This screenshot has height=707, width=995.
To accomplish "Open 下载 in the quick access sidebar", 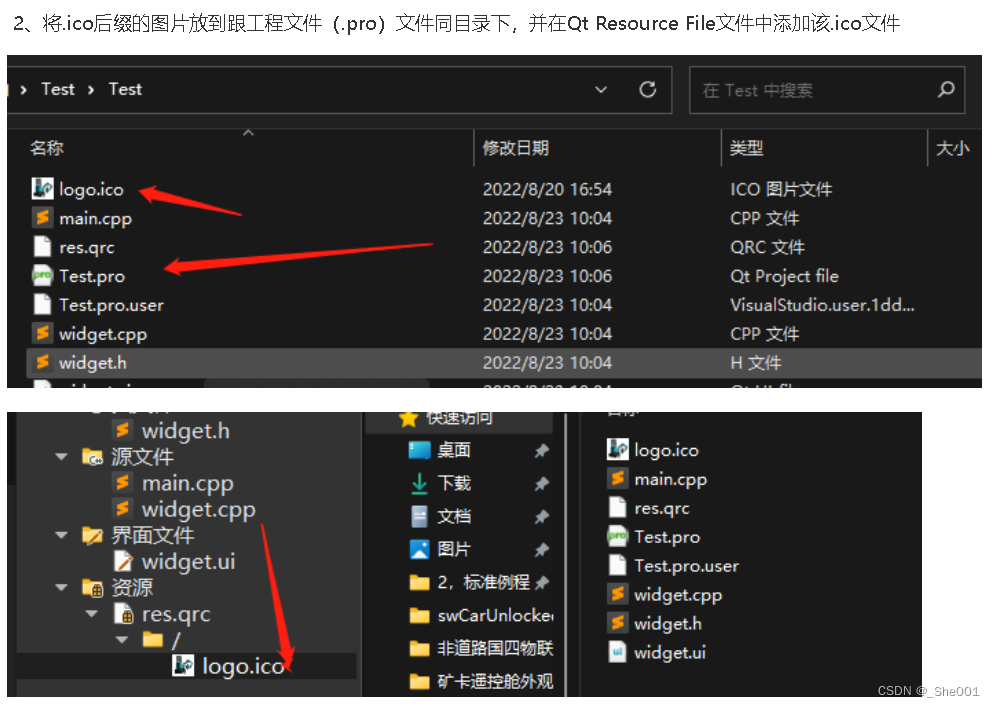I will pyautogui.click(x=454, y=483).
